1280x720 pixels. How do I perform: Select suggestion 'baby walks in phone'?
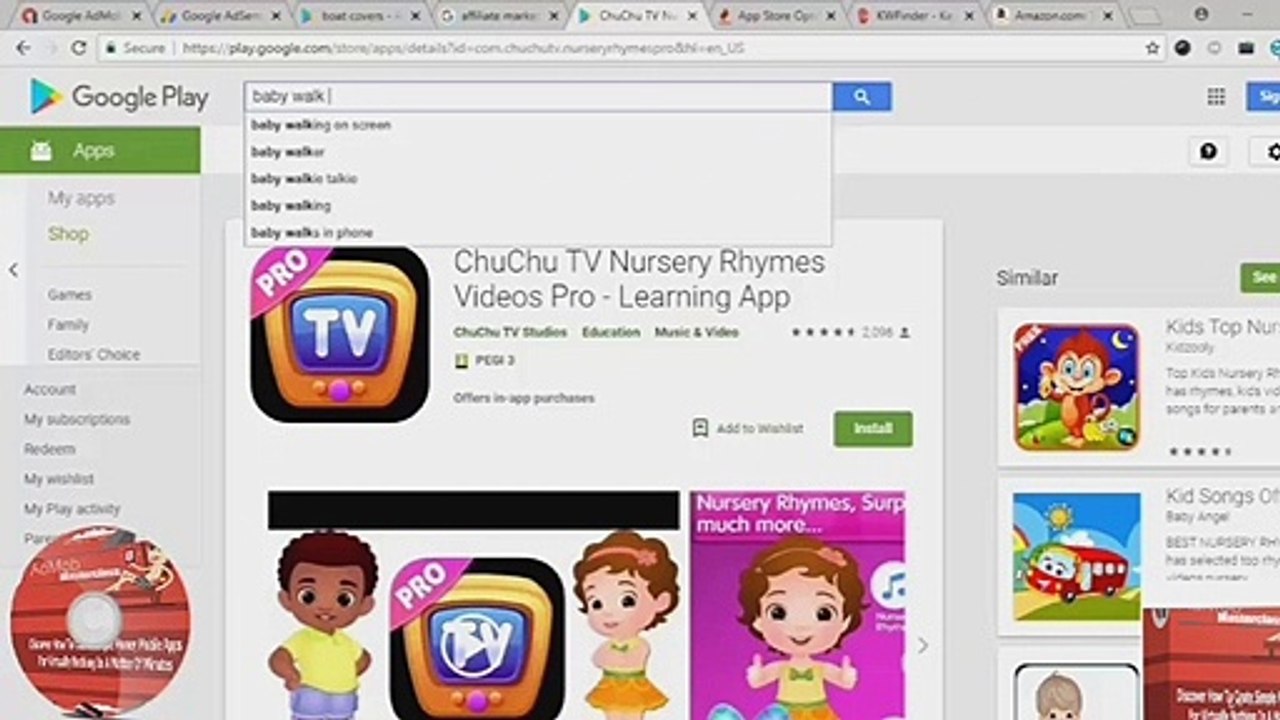[539, 232]
